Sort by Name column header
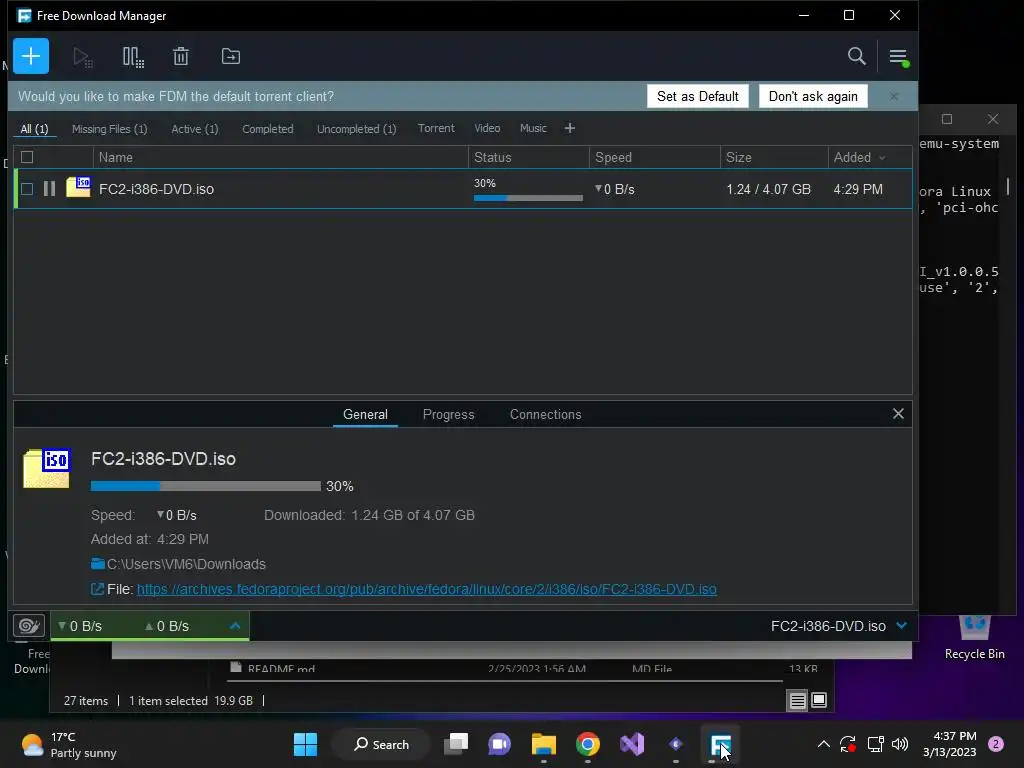1024x768 pixels. [280, 157]
